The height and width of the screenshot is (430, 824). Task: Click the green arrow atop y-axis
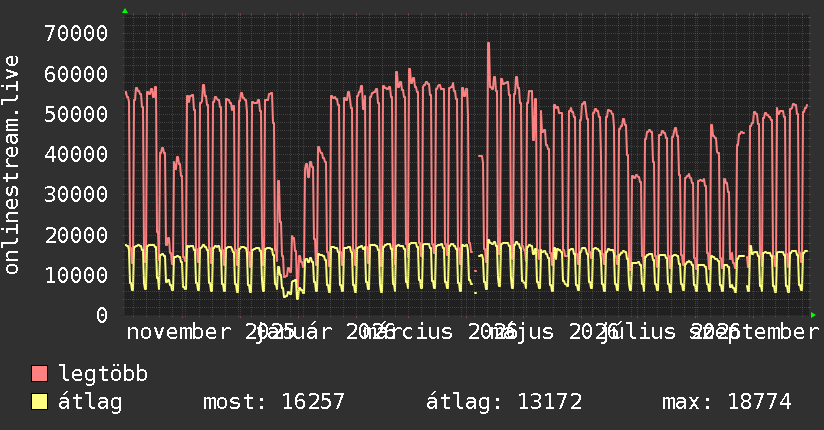pos(125,11)
